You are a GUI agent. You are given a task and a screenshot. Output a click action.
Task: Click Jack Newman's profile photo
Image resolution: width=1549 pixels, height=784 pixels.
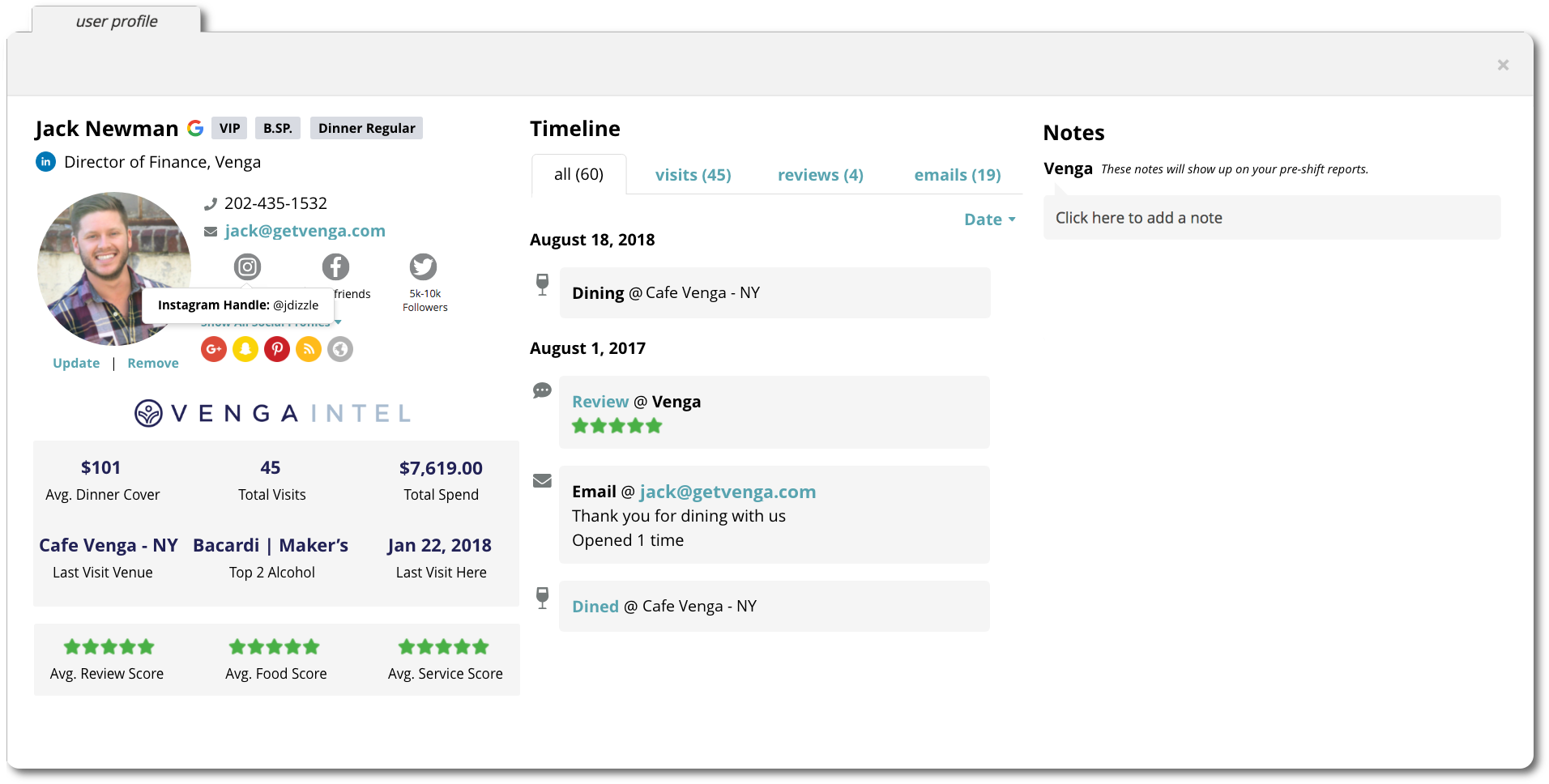coord(114,269)
